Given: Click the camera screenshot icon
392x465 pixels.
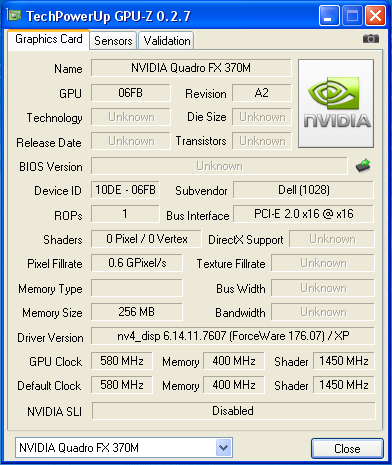Looking at the screenshot, I should [x=371, y=39].
